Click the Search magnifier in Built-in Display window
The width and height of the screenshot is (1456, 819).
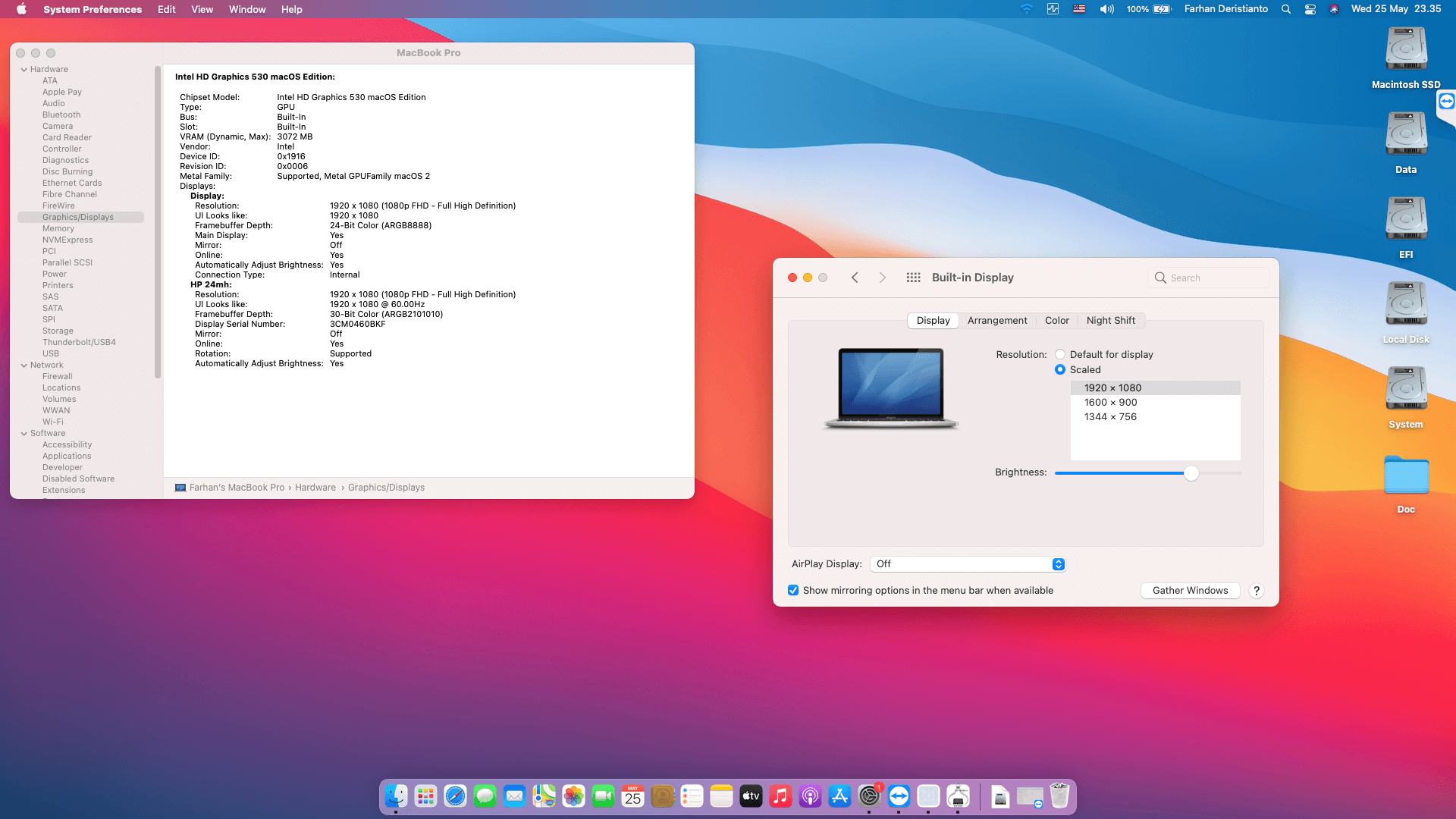[1160, 278]
